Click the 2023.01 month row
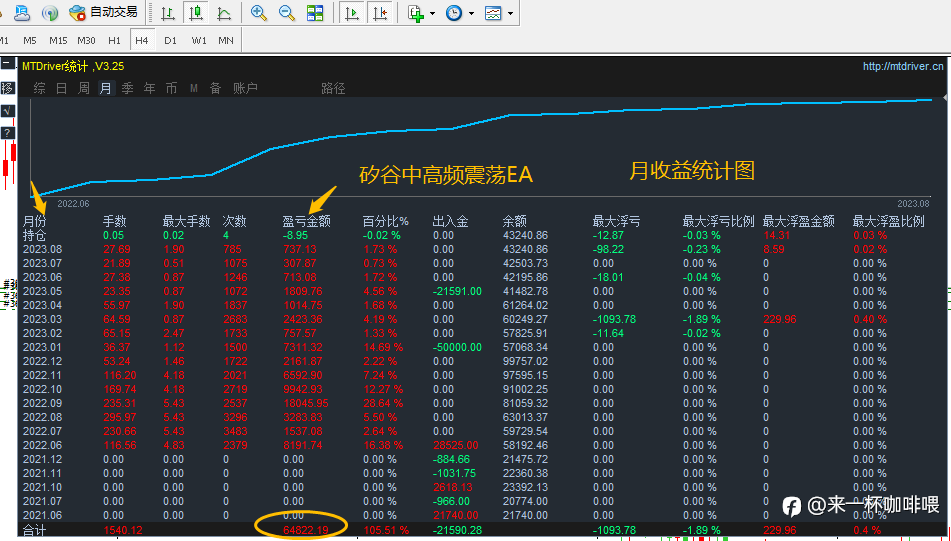Viewport: 951px width, 541px height. click(x=482, y=348)
